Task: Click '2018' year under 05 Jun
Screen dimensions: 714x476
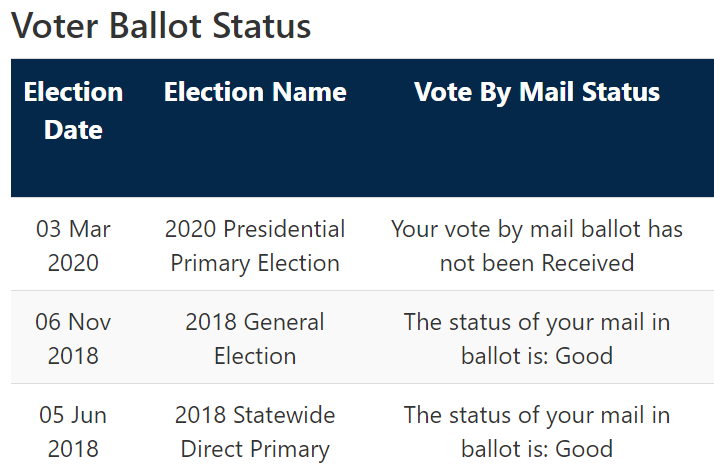Action: pos(73,449)
